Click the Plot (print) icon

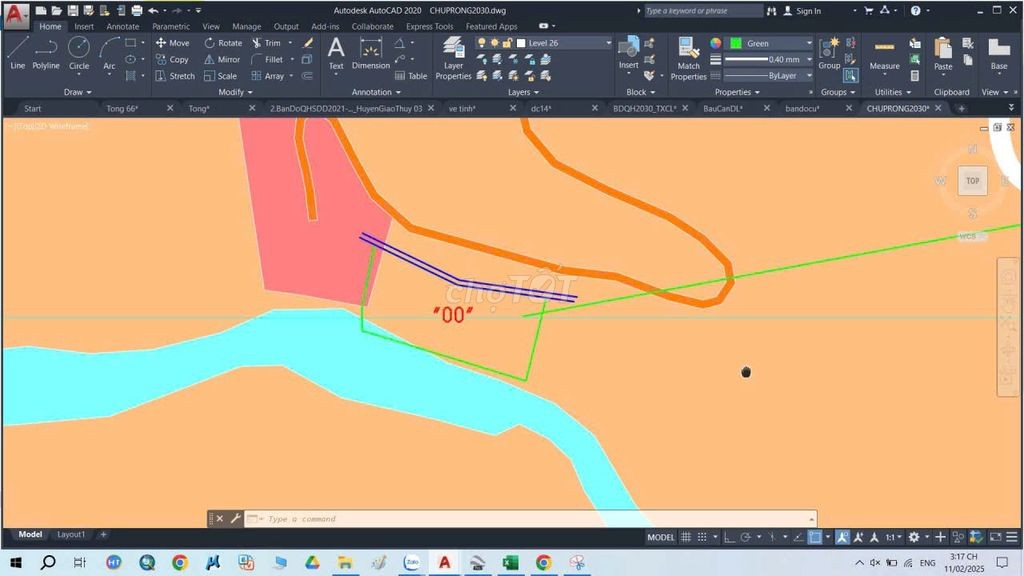point(136,10)
